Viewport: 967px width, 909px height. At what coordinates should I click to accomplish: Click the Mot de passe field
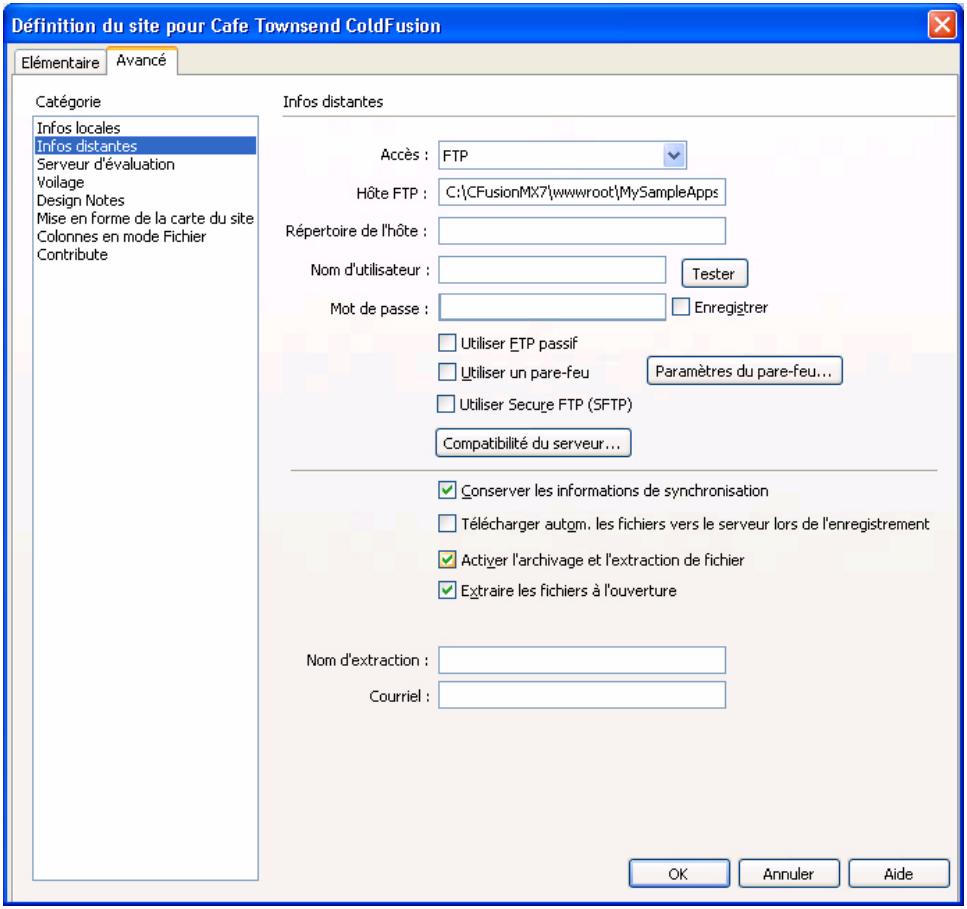click(552, 307)
